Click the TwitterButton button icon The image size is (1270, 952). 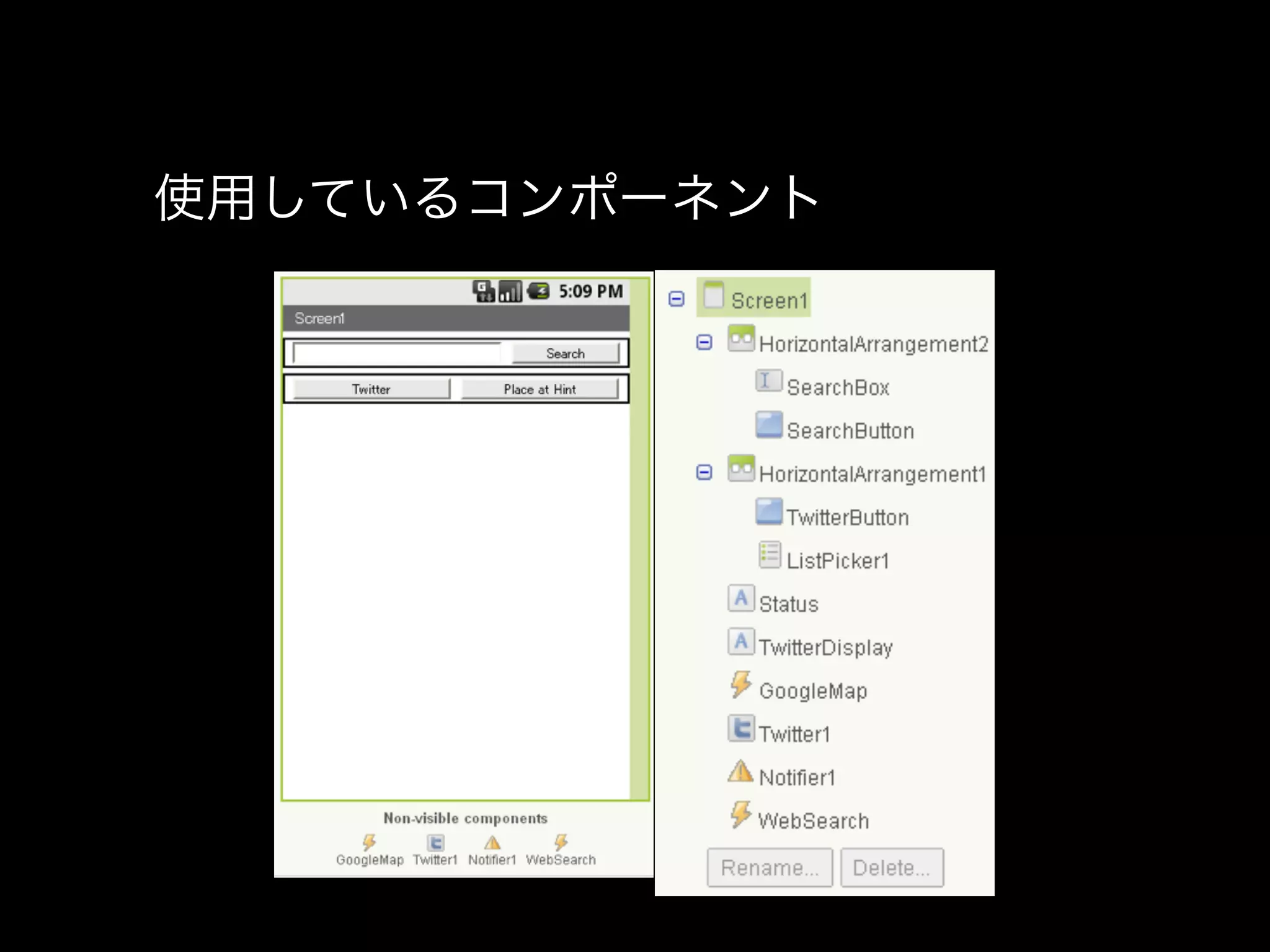click(769, 512)
